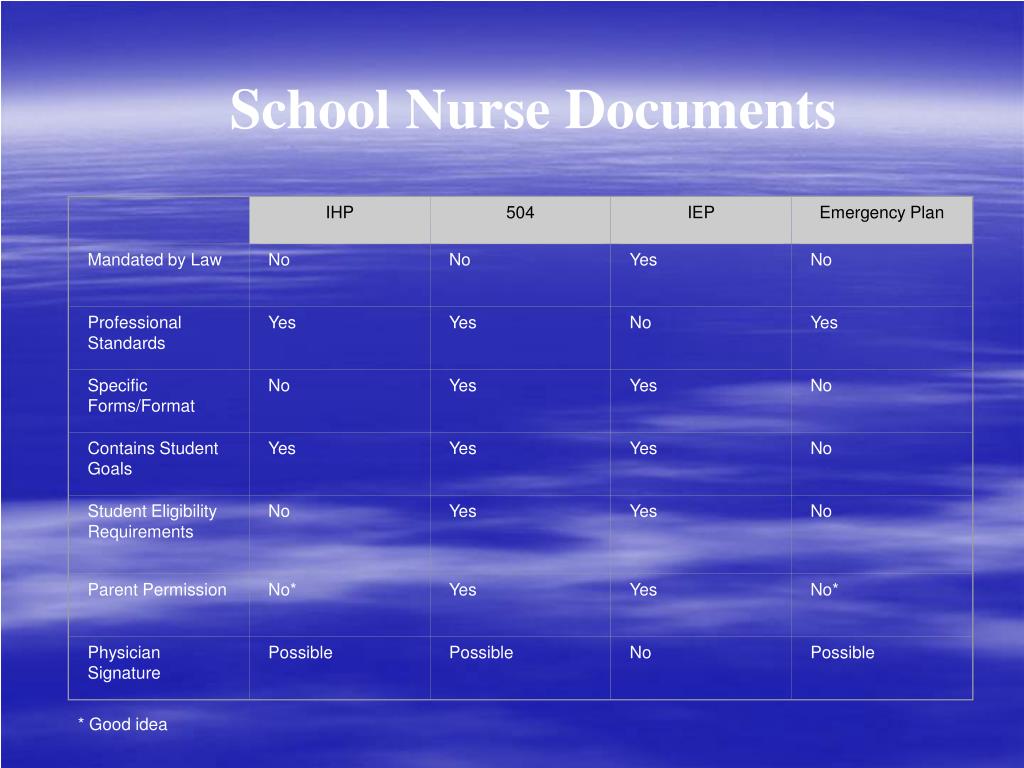Click the Specific Forms/Format row label

141,396
